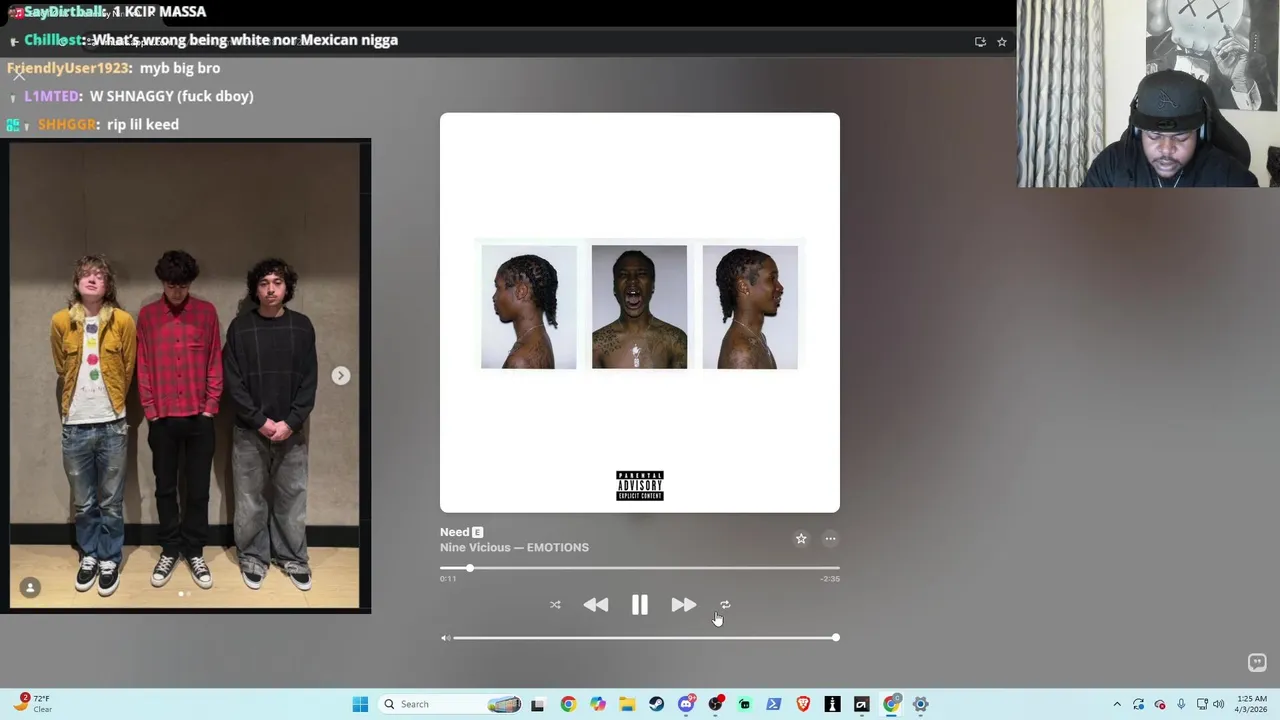This screenshot has width=1280, height=720.
Task: Open OBS Studio from the taskbar
Action: click(715, 704)
